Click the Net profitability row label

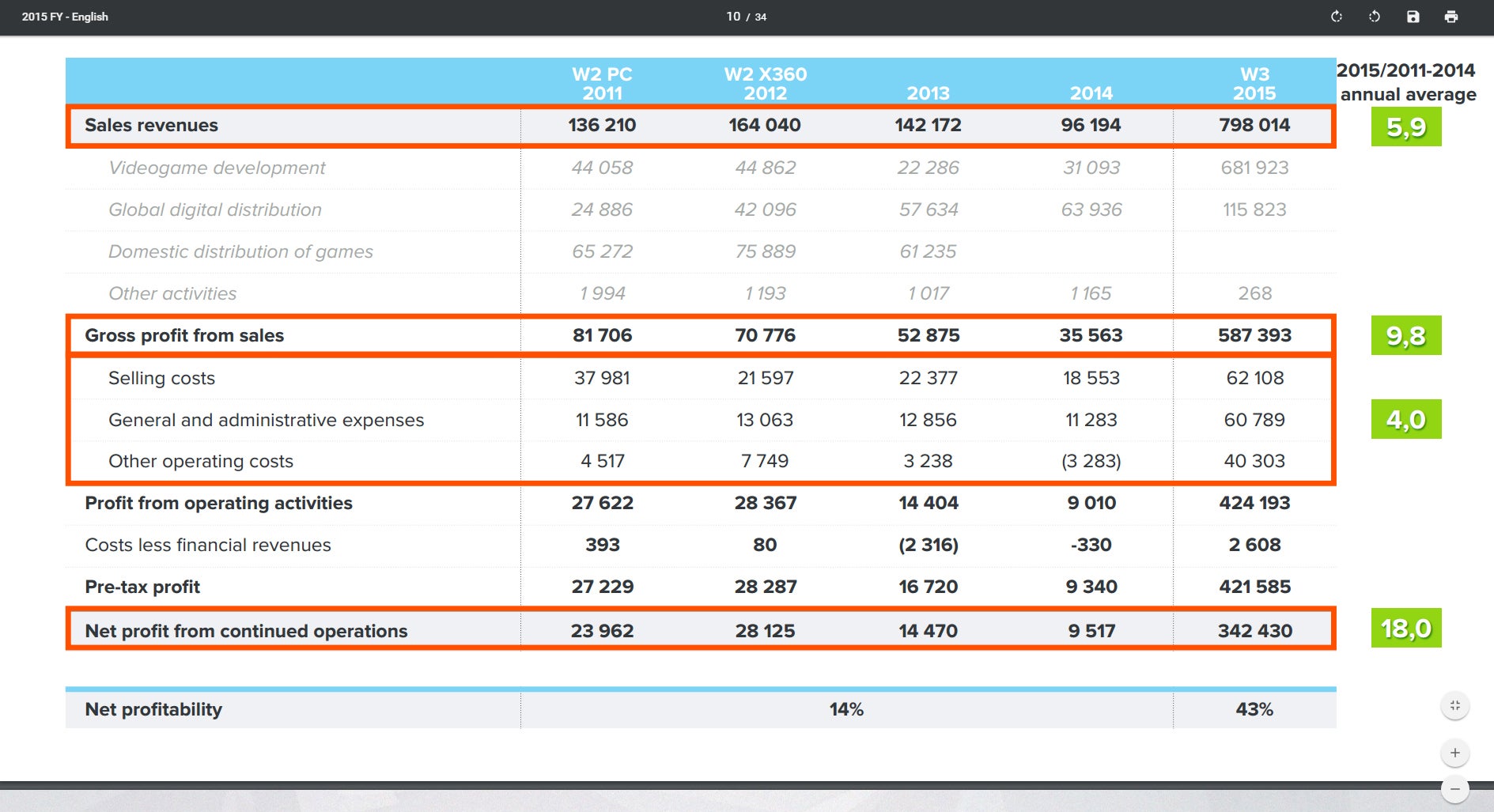tap(153, 709)
